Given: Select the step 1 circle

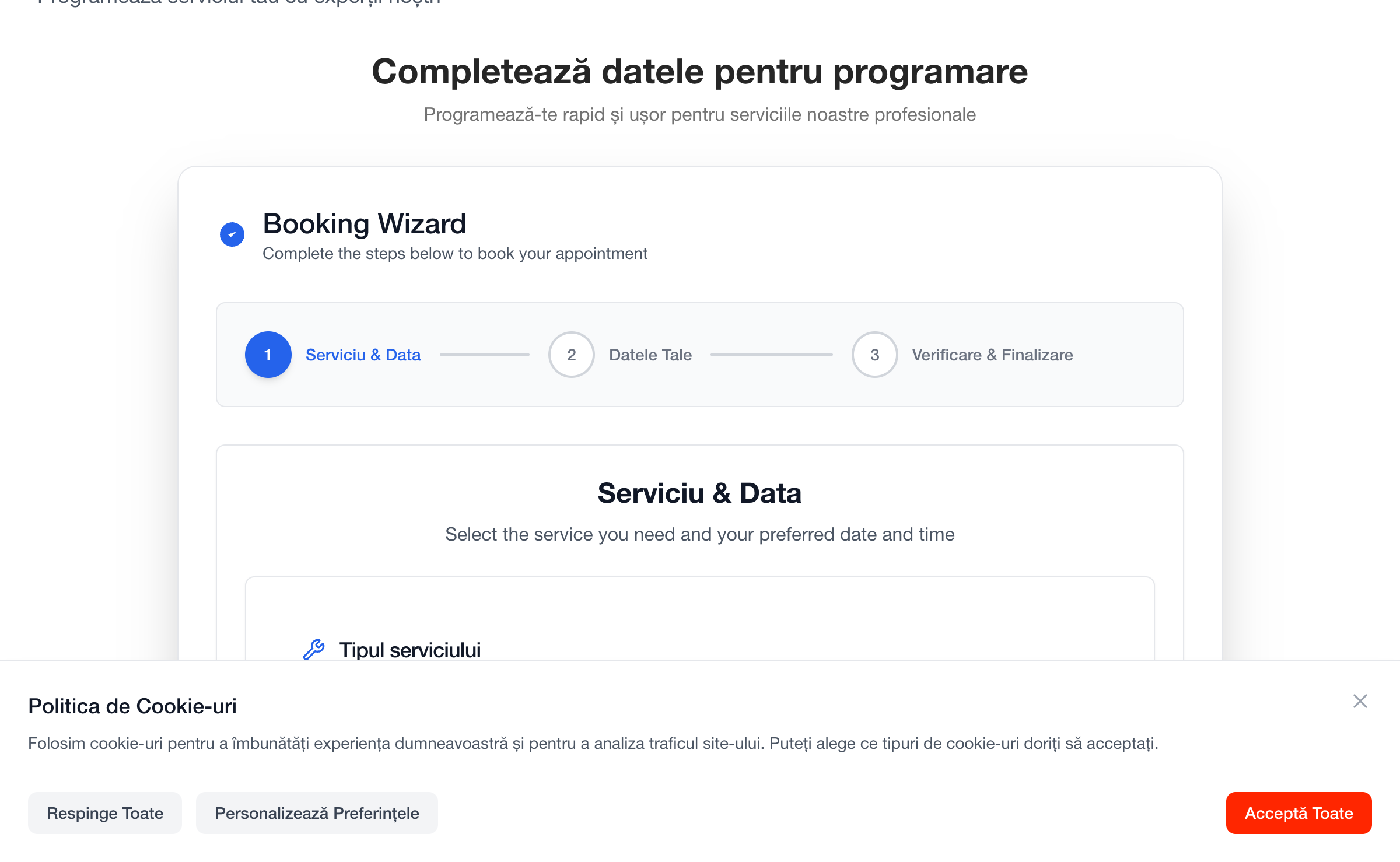Looking at the screenshot, I should [268, 355].
